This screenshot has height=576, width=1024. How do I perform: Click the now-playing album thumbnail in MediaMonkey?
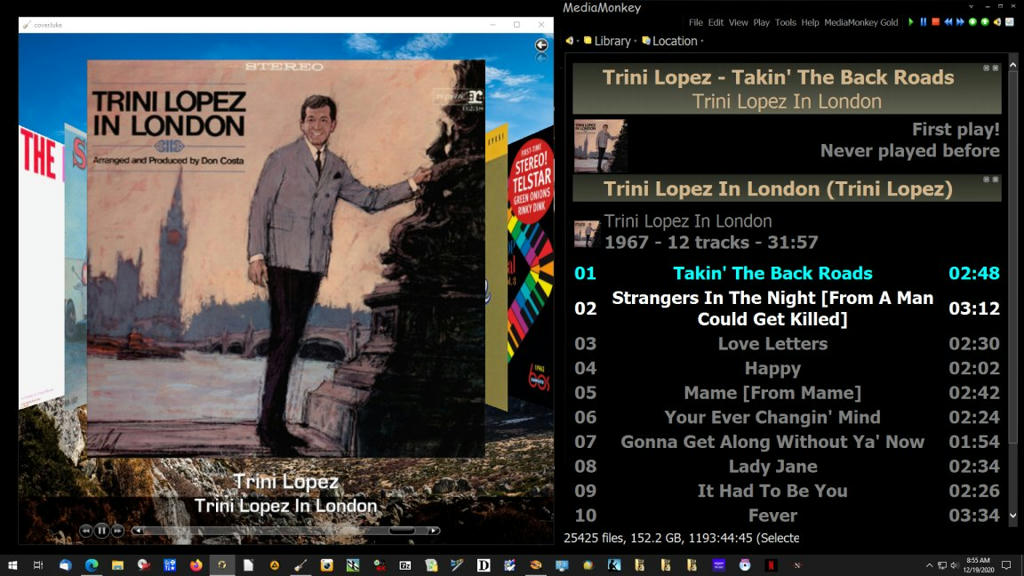click(x=600, y=145)
